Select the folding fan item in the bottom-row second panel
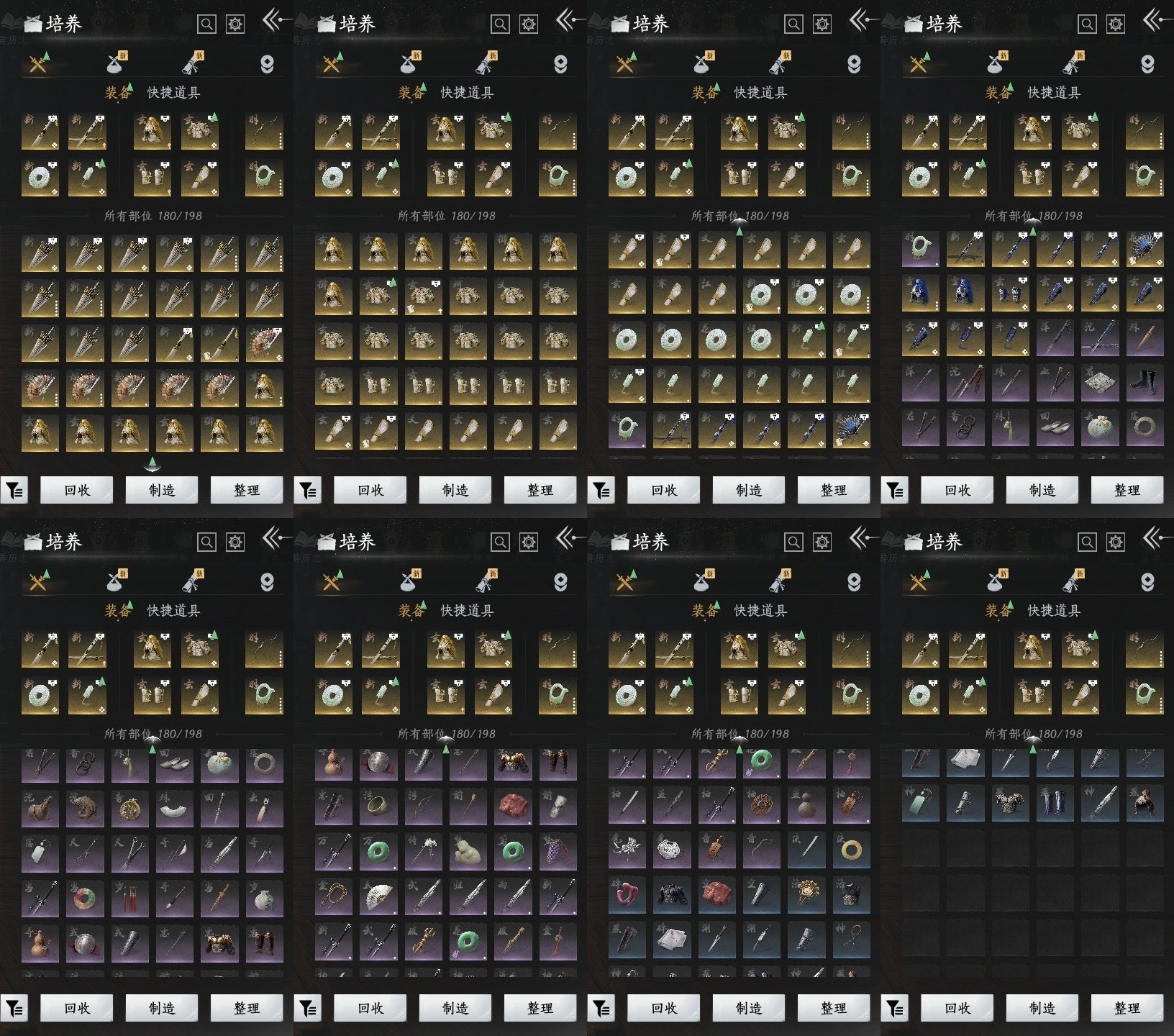Viewport: 1174px width, 1036px height. coord(378,899)
